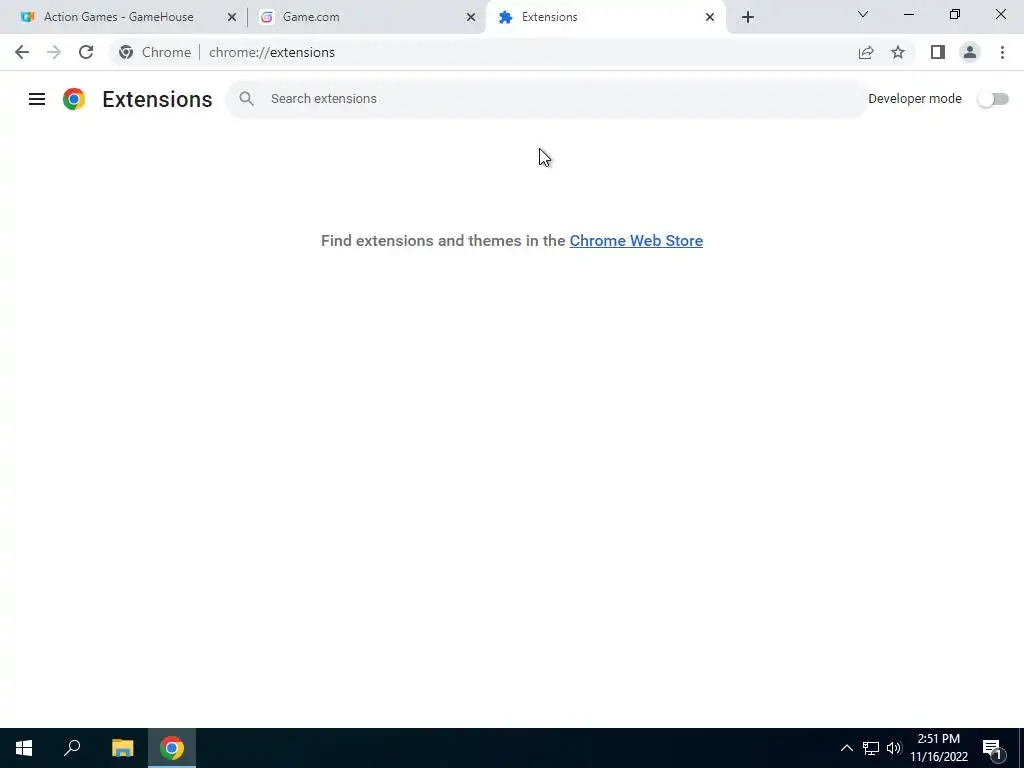Close the Chrome window
The width and height of the screenshot is (1024, 768).
(x=1000, y=14)
